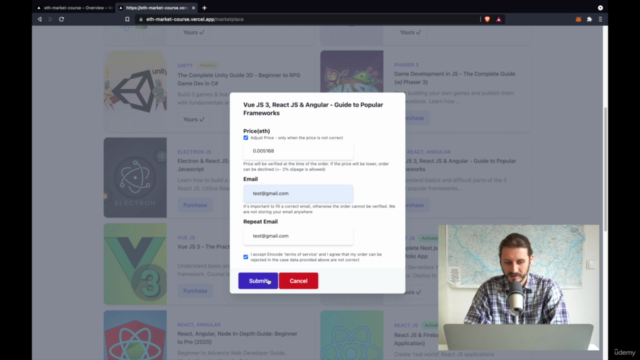Click the 'Repeat Email' label

pos(260,222)
